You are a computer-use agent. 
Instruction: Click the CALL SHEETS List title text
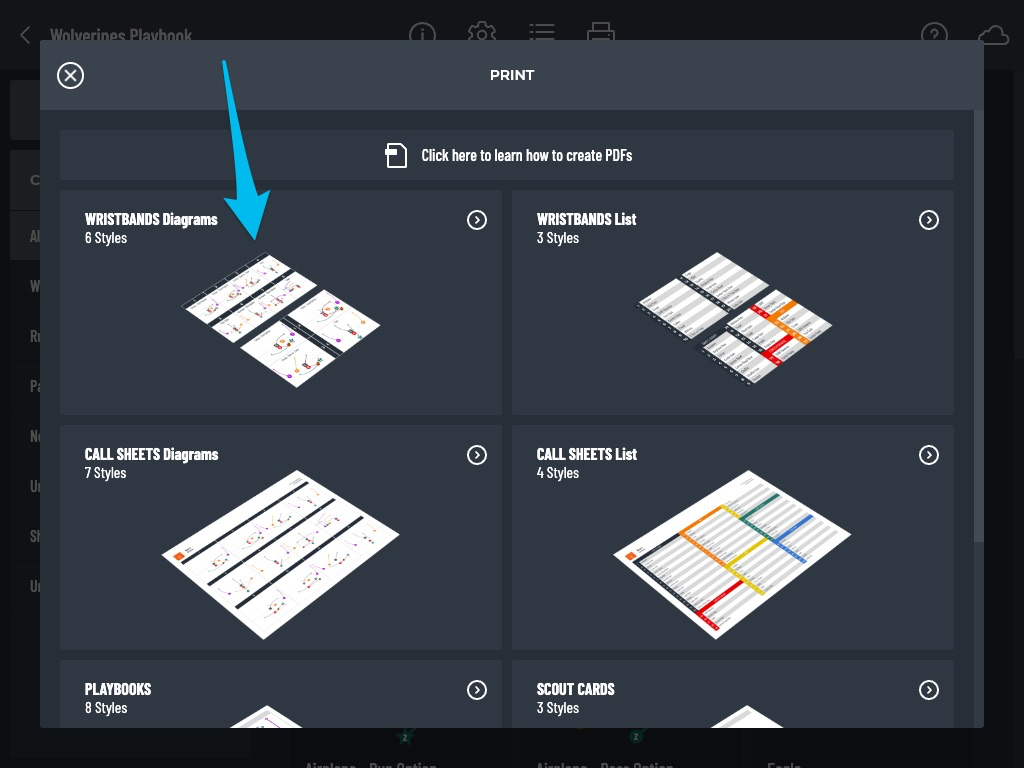(586, 455)
